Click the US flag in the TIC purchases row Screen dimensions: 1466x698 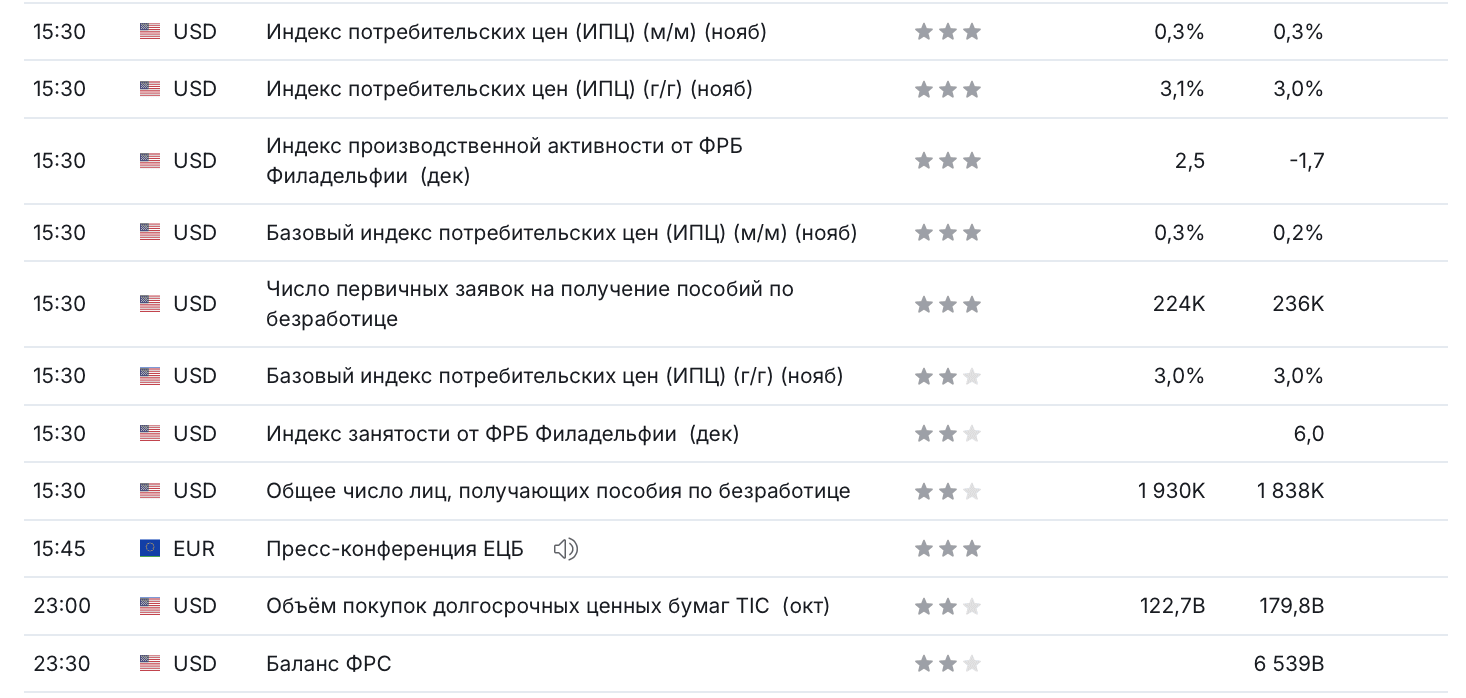coord(150,606)
